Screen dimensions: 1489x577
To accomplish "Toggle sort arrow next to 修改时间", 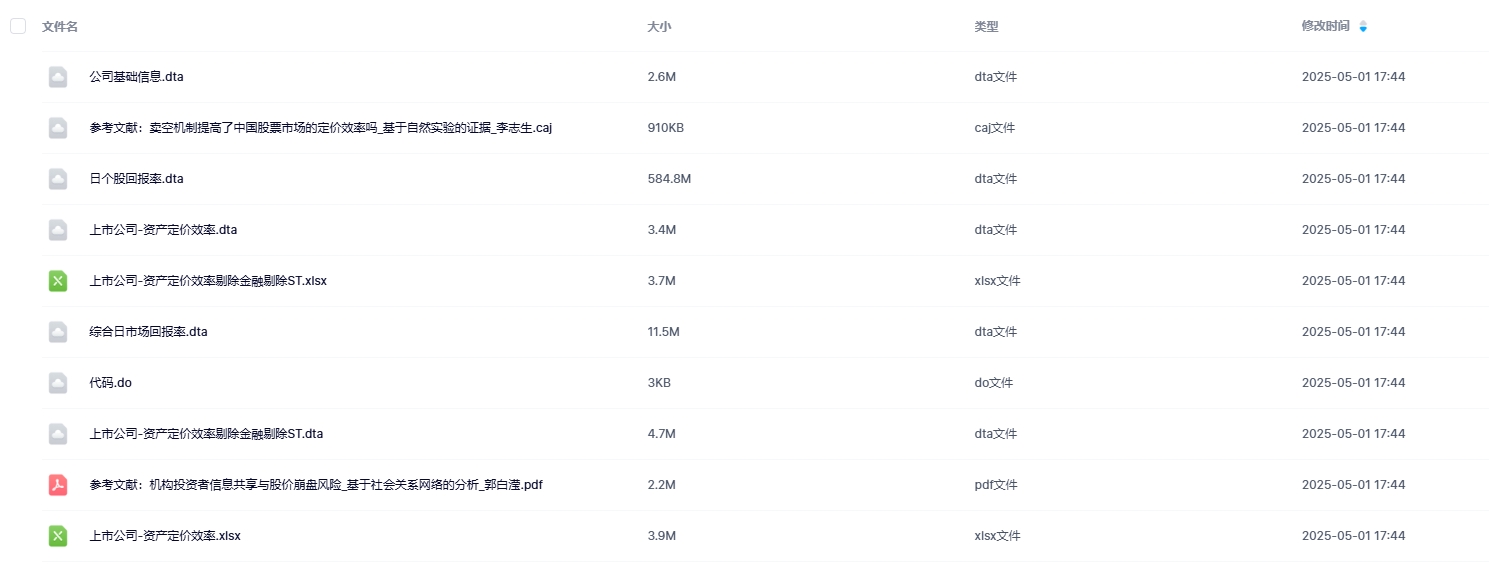I will tap(1363, 26).
